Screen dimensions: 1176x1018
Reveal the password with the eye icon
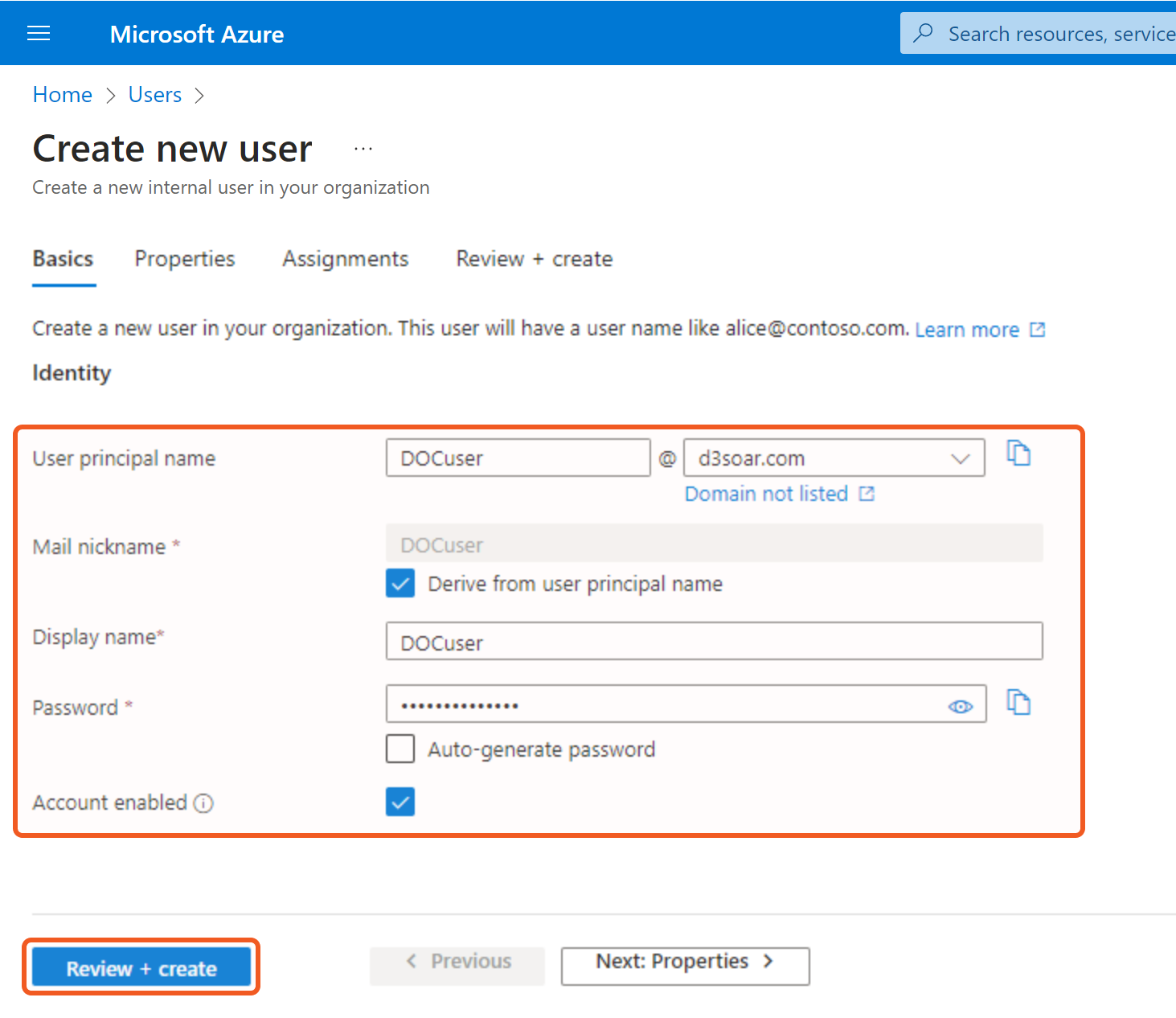960,706
